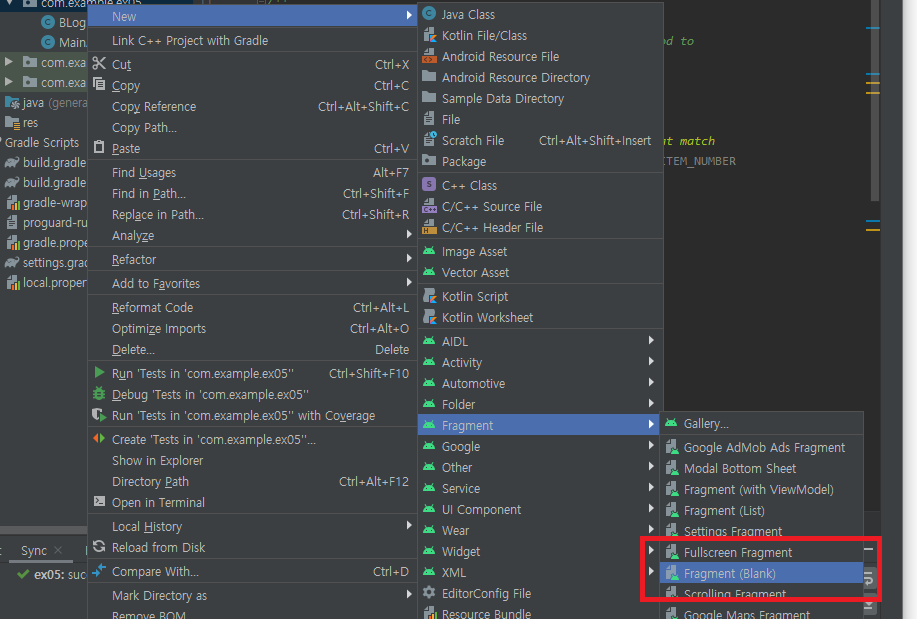Click the Sample Data Directory folder icon
917x619 pixels.
(429, 98)
